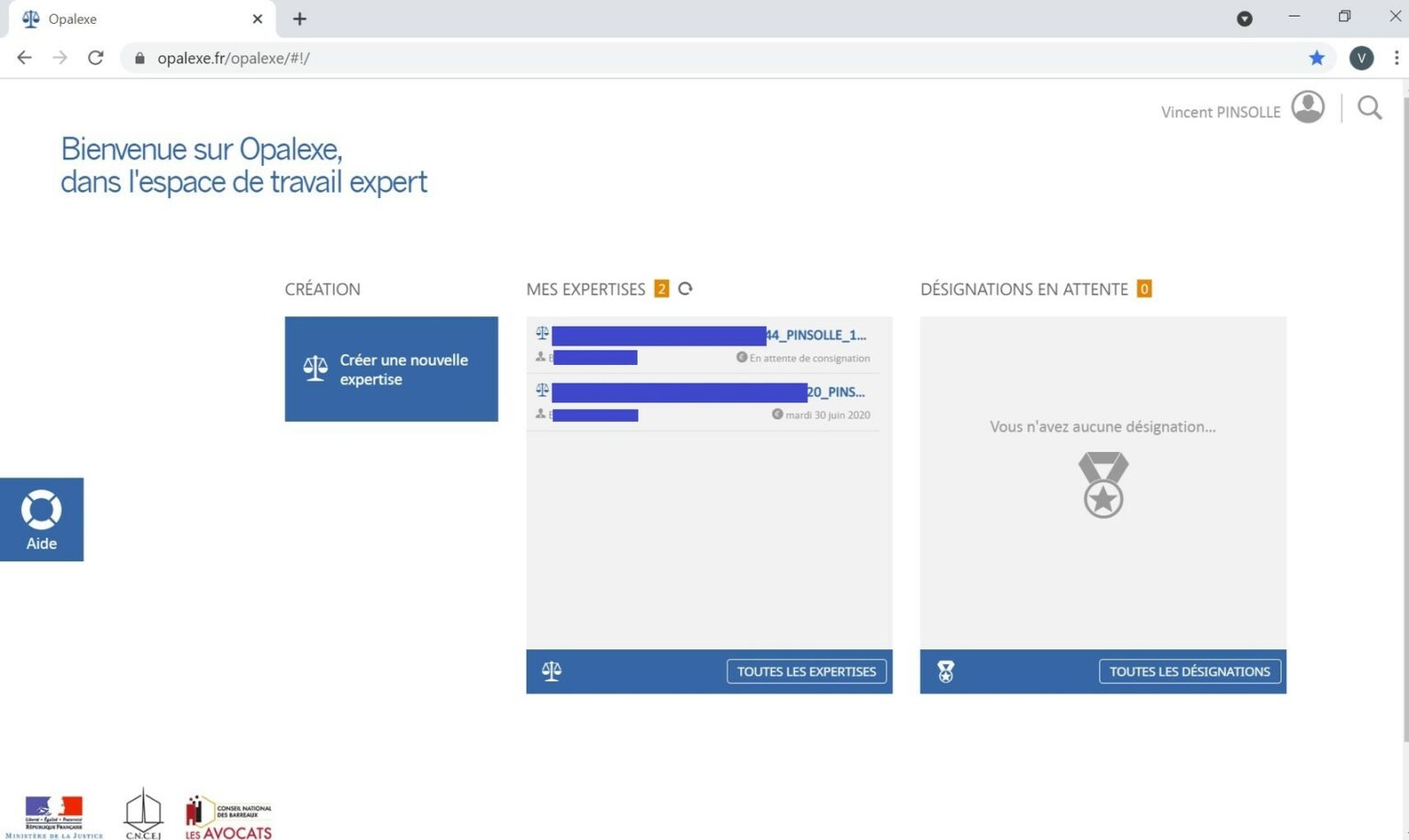Image resolution: width=1409 pixels, height=840 pixels.
Task: Click scales icon beside second expertise
Action: click(542, 391)
